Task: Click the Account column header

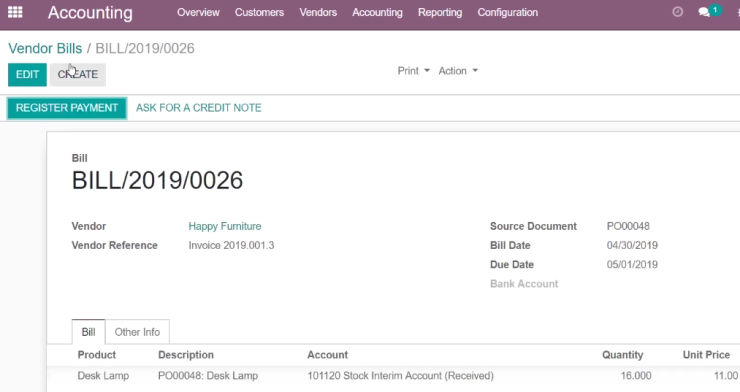Action: [328, 355]
